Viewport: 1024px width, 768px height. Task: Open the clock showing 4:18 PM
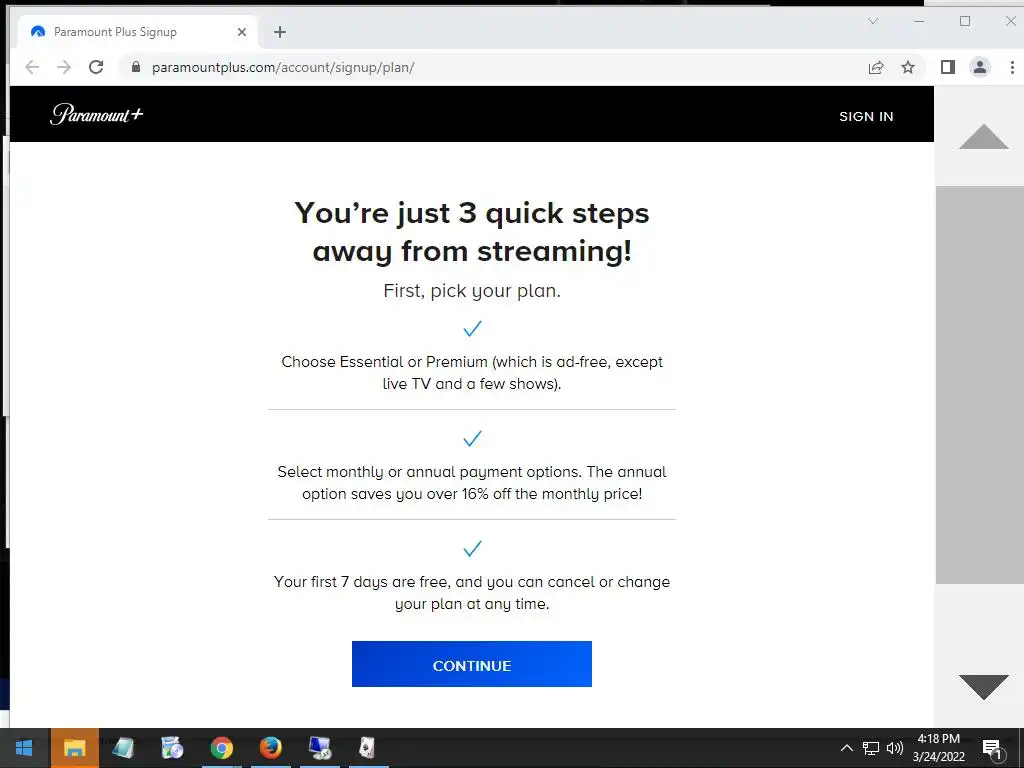938,748
